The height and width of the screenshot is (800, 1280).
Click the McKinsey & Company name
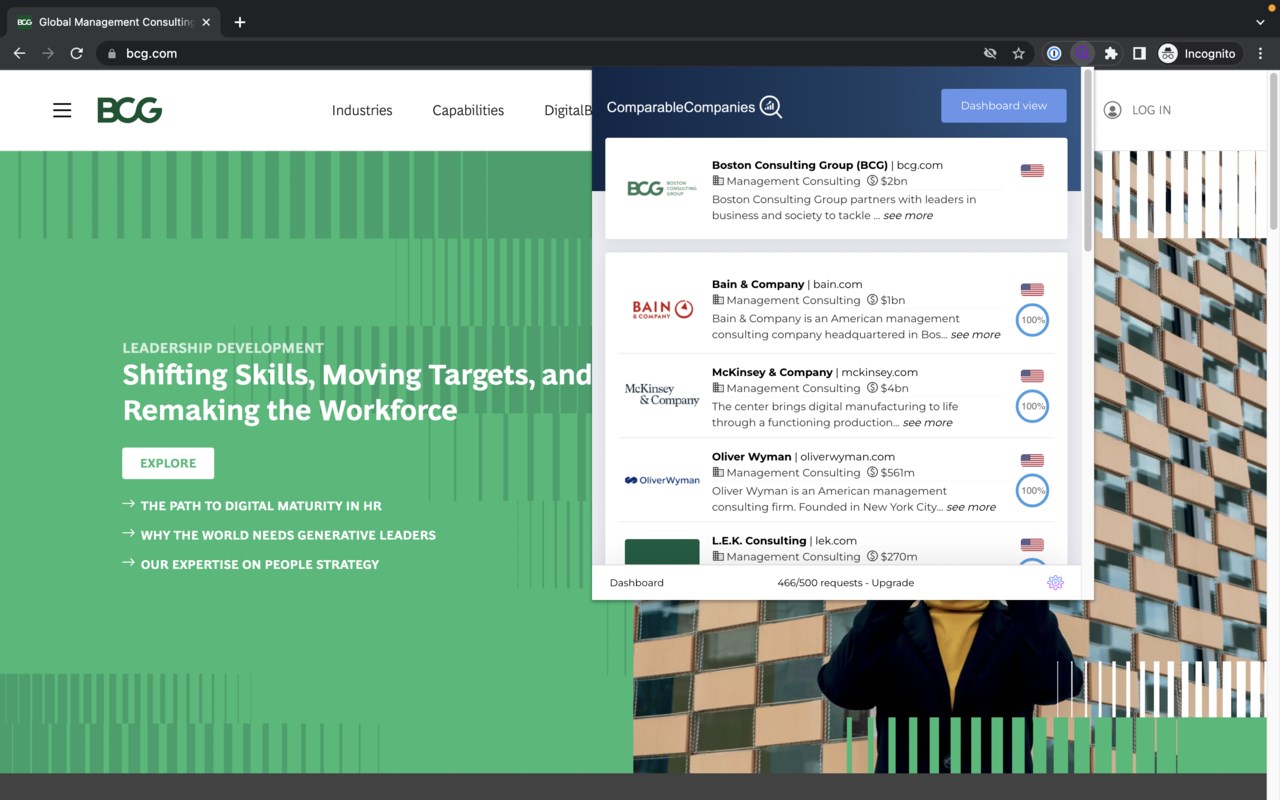(x=772, y=372)
